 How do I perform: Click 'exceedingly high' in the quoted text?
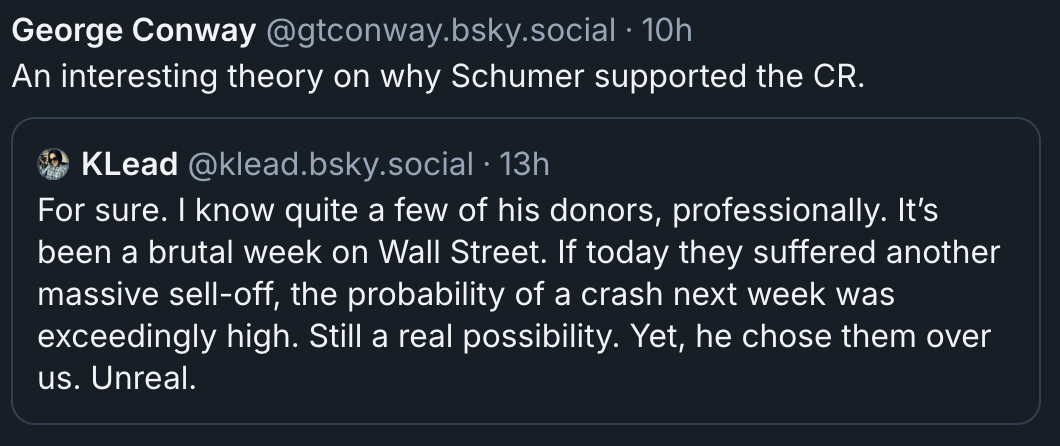point(158,336)
